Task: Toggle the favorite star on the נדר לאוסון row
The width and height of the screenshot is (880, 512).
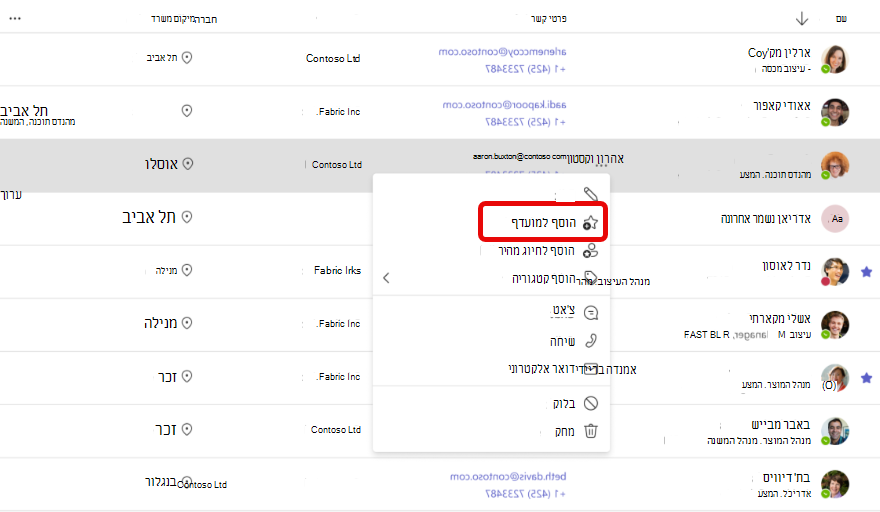Action: point(867,272)
